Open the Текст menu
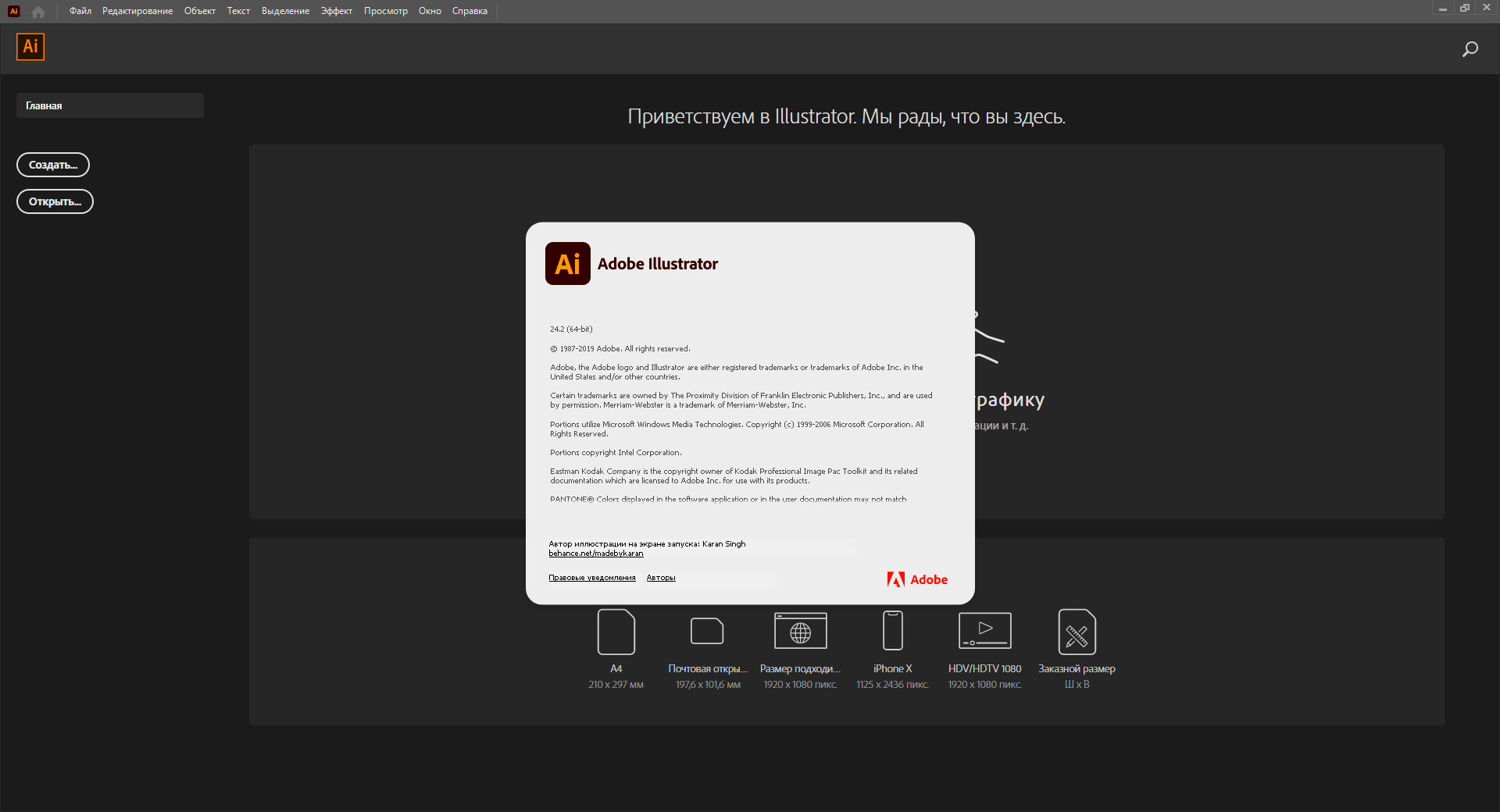Viewport: 1500px width, 812px height. point(238,11)
